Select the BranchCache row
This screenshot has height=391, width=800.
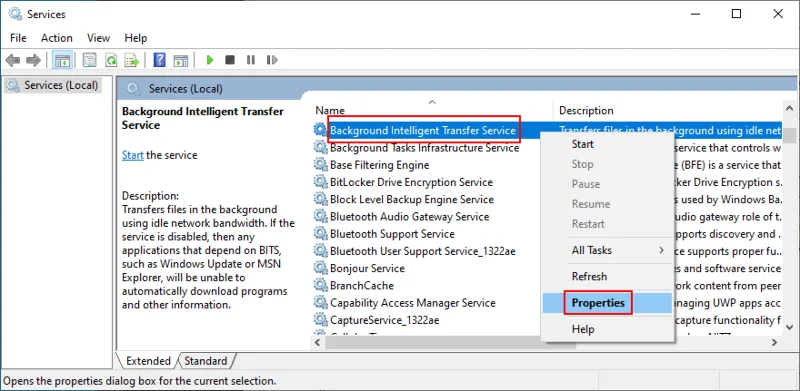pos(362,285)
